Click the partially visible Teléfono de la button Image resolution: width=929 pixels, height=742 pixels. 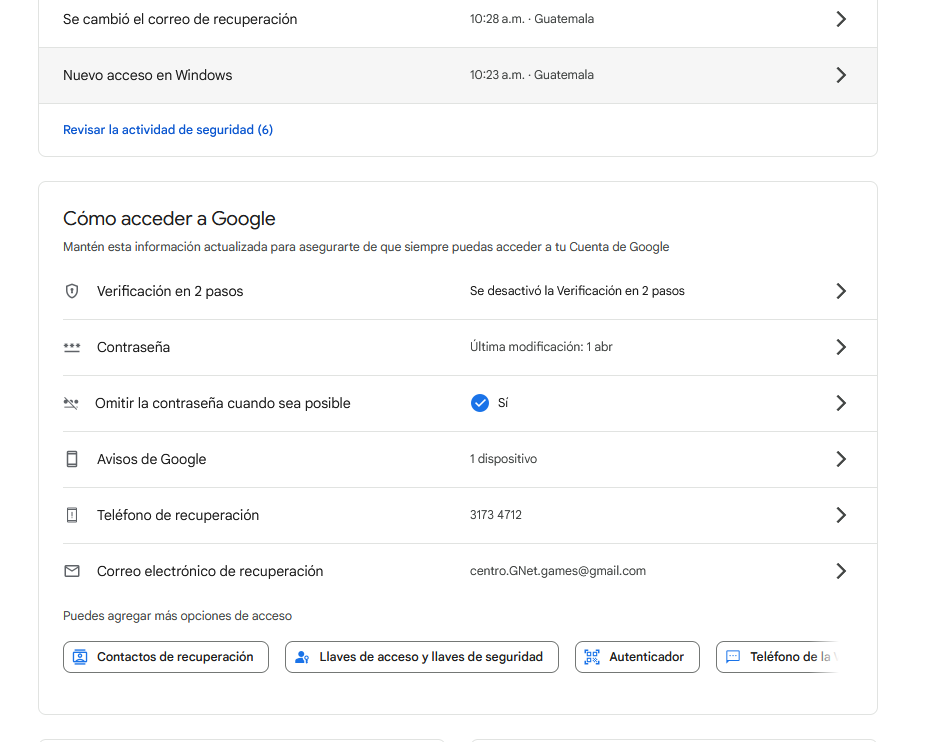(780, 657)
